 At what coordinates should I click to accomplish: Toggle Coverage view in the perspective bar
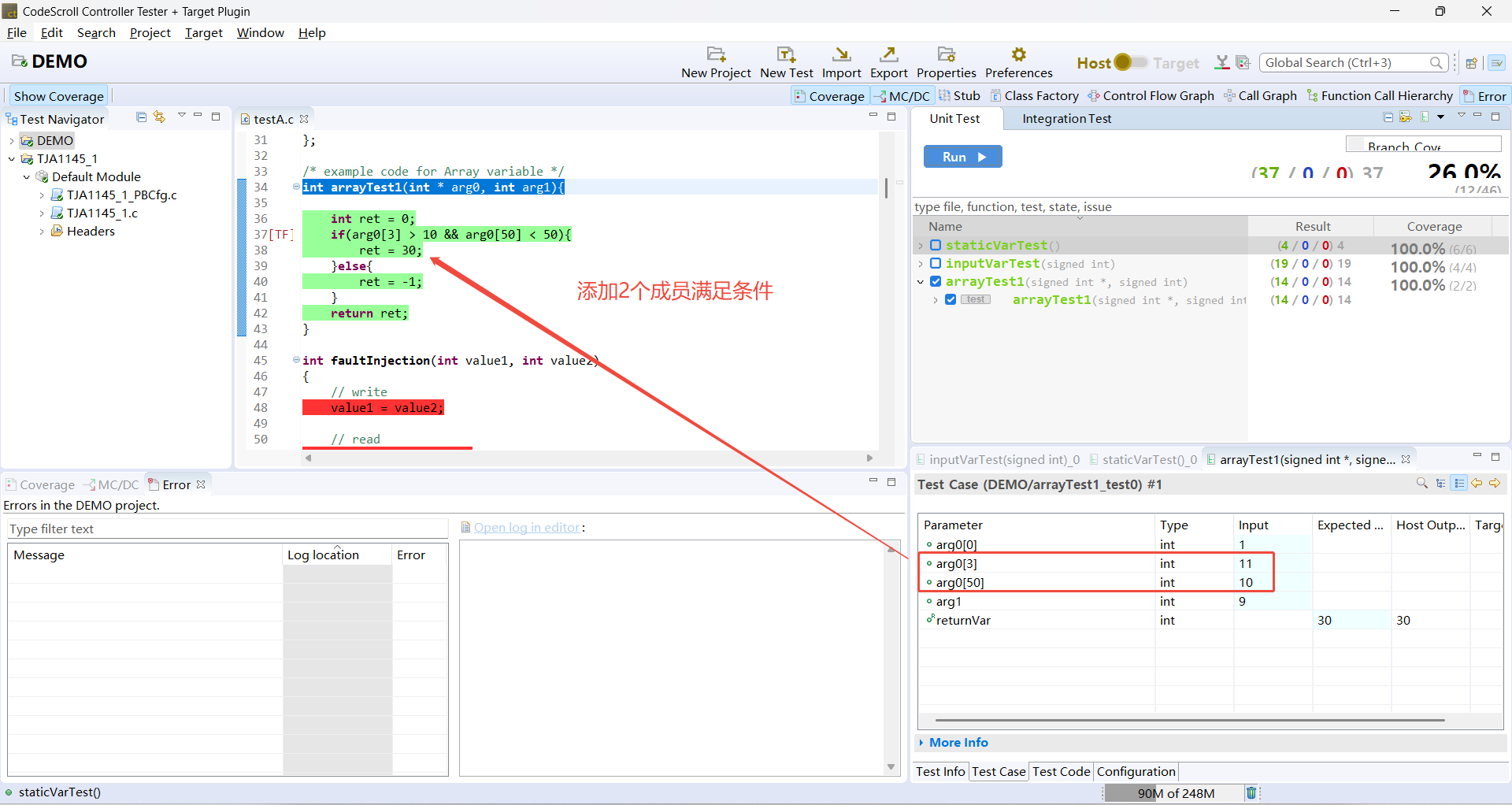(x=829, y=96)
